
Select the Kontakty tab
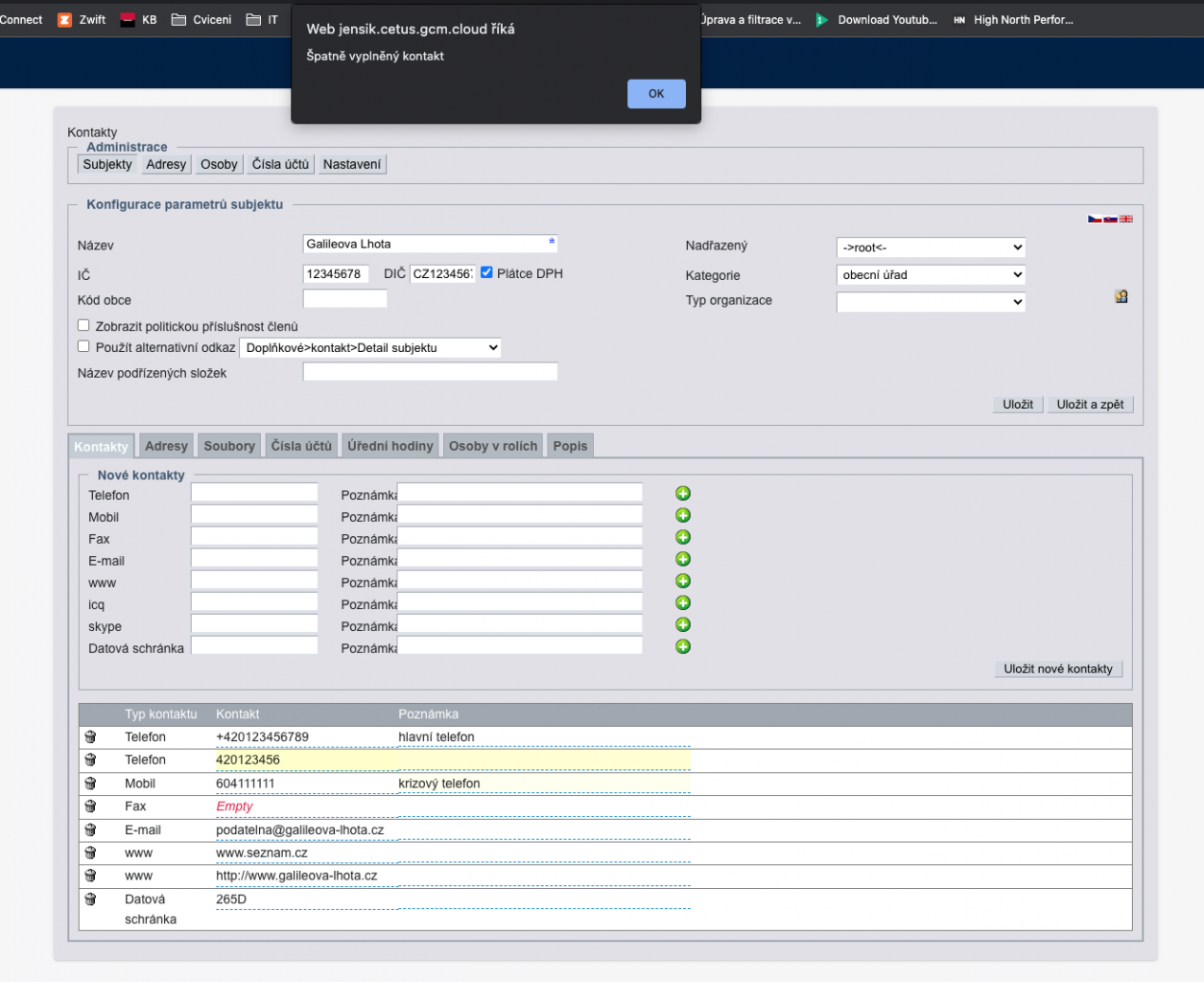[101, 446]
